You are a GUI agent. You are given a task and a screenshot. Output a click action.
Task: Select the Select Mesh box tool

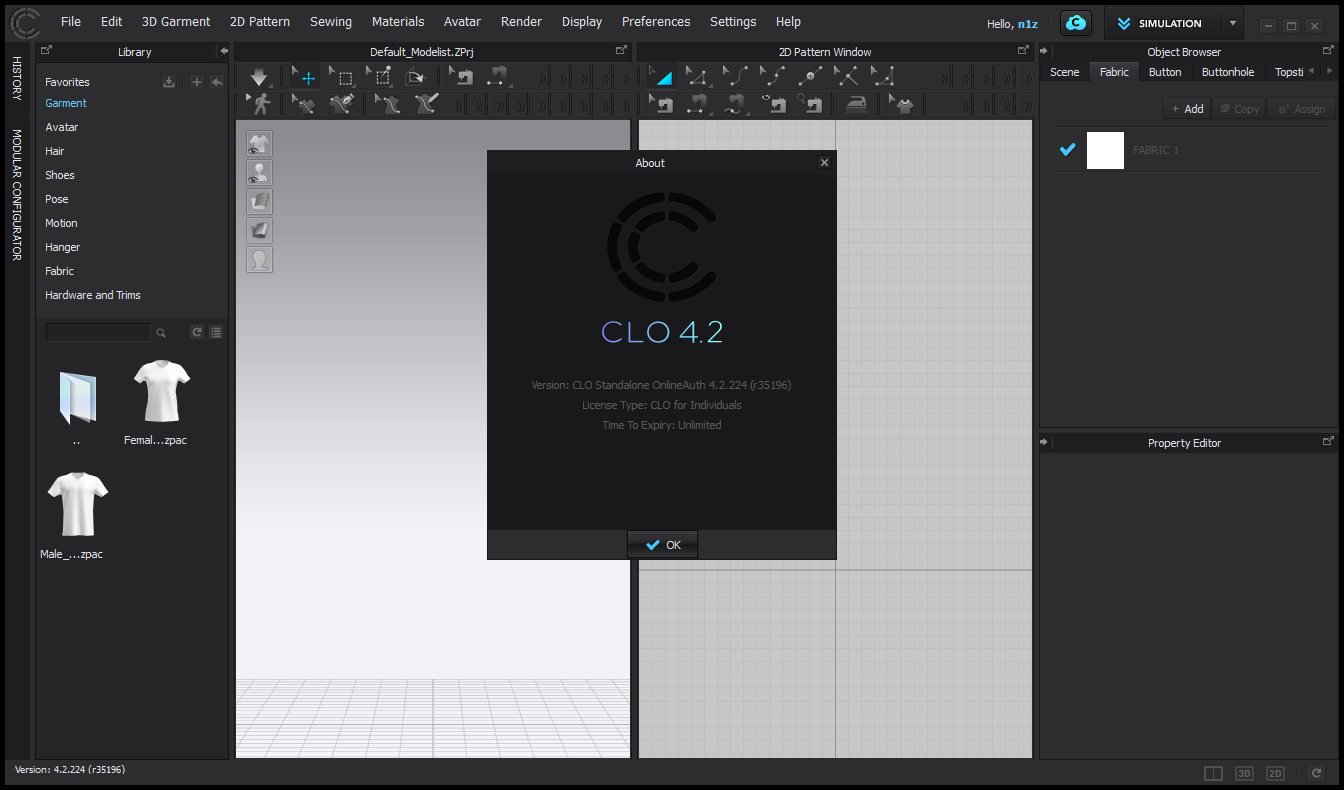pos(342,77)
